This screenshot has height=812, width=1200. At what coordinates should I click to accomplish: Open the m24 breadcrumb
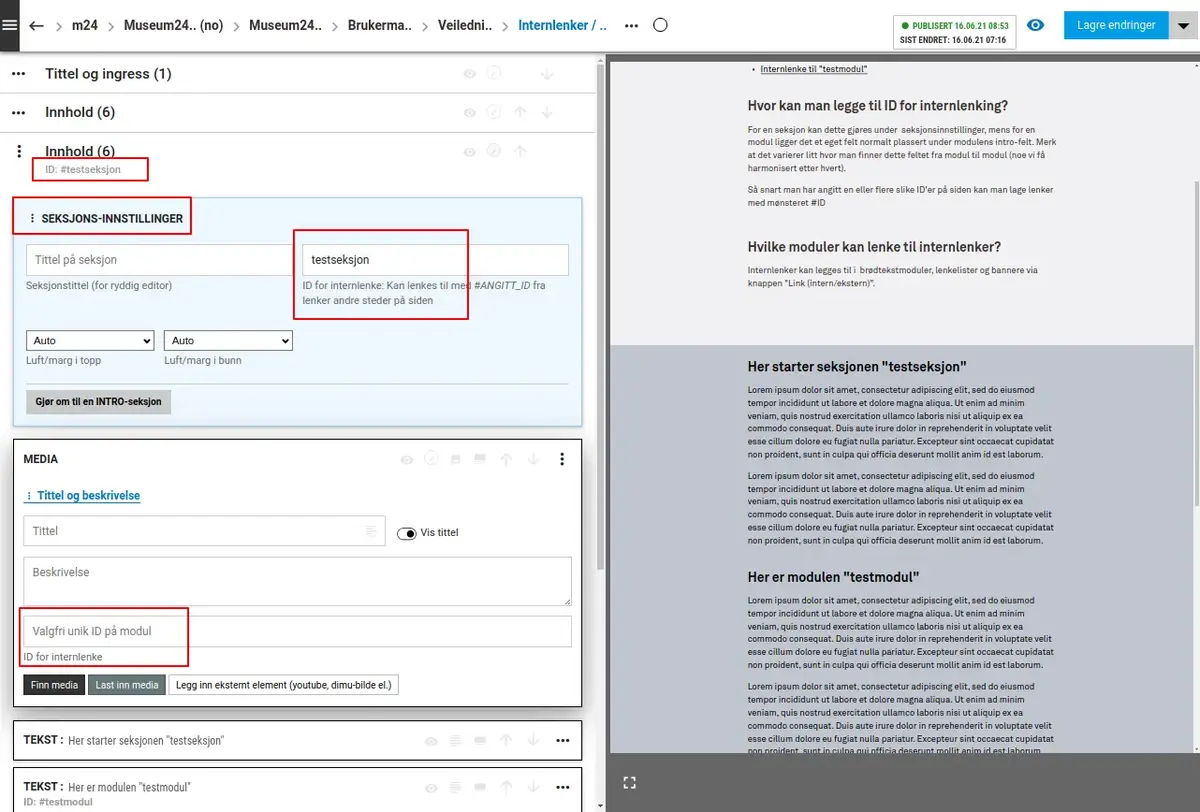[85, 25]
